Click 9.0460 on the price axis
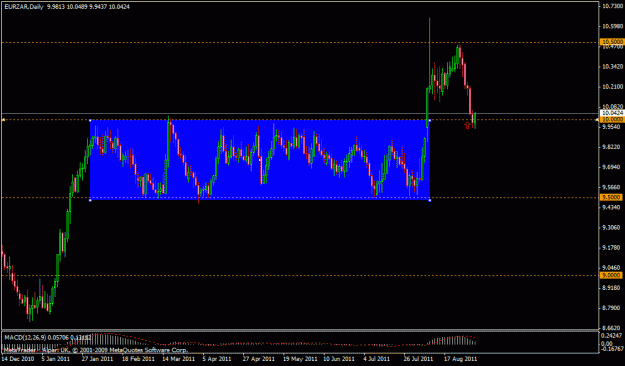 [x=612, y=268]
